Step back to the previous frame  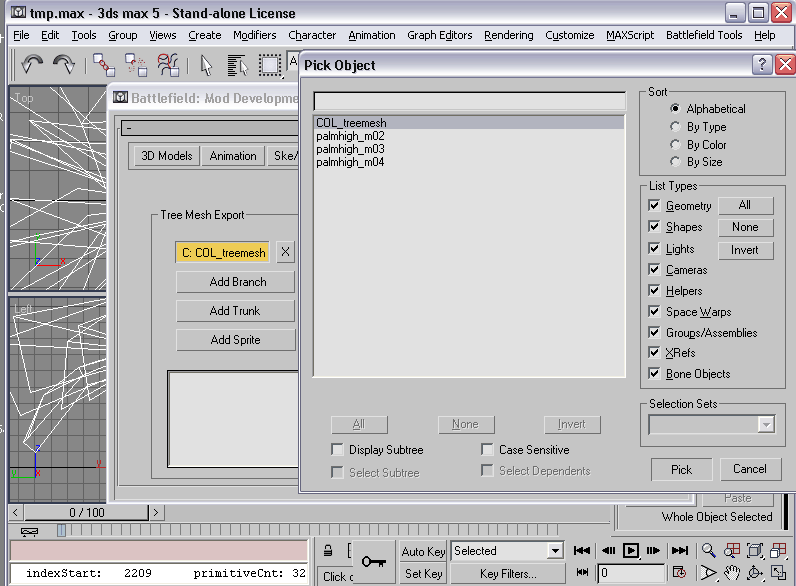coord(608,551)
